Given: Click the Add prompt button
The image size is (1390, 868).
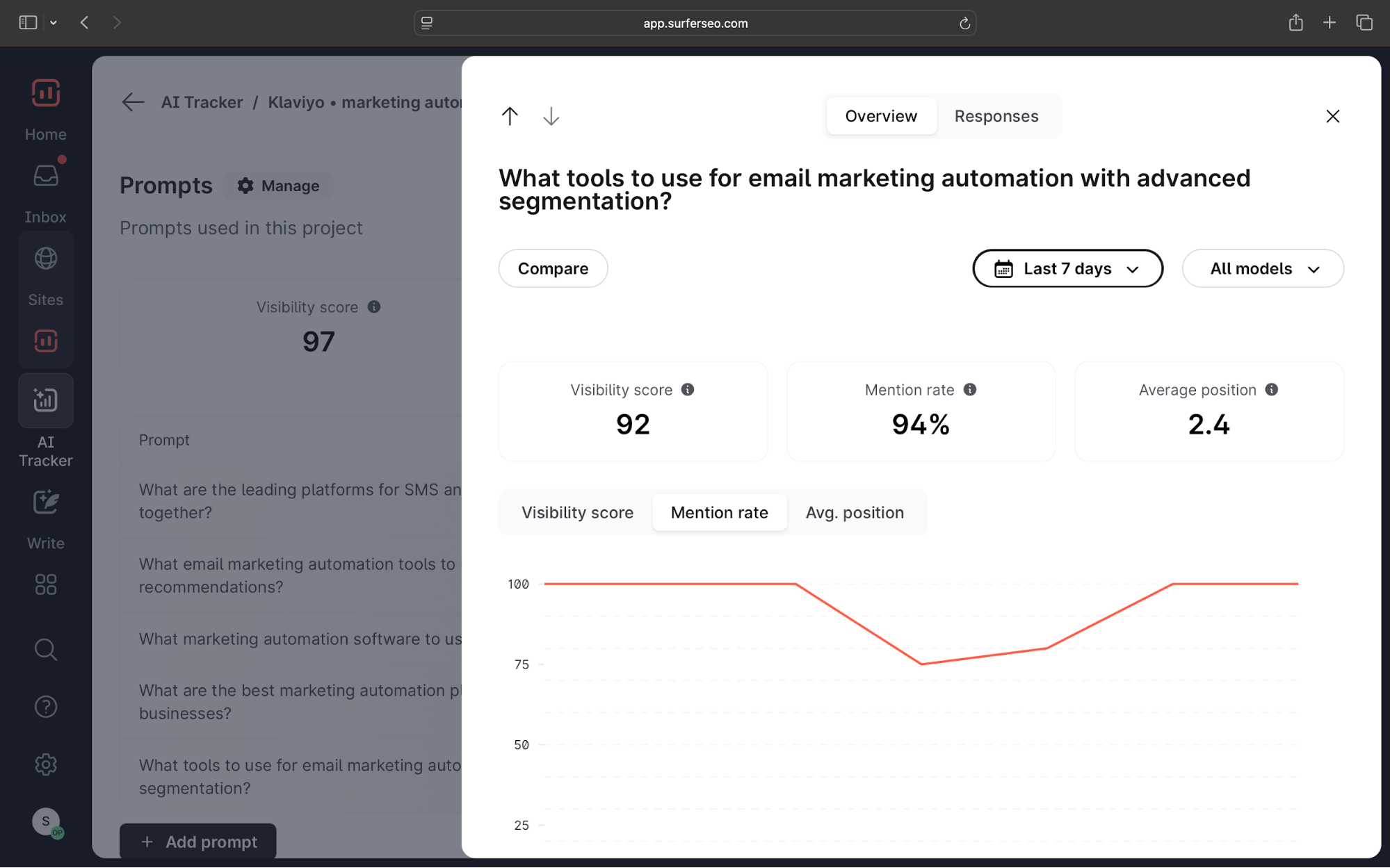Looking at the screenshot, I should coord(198,842).
